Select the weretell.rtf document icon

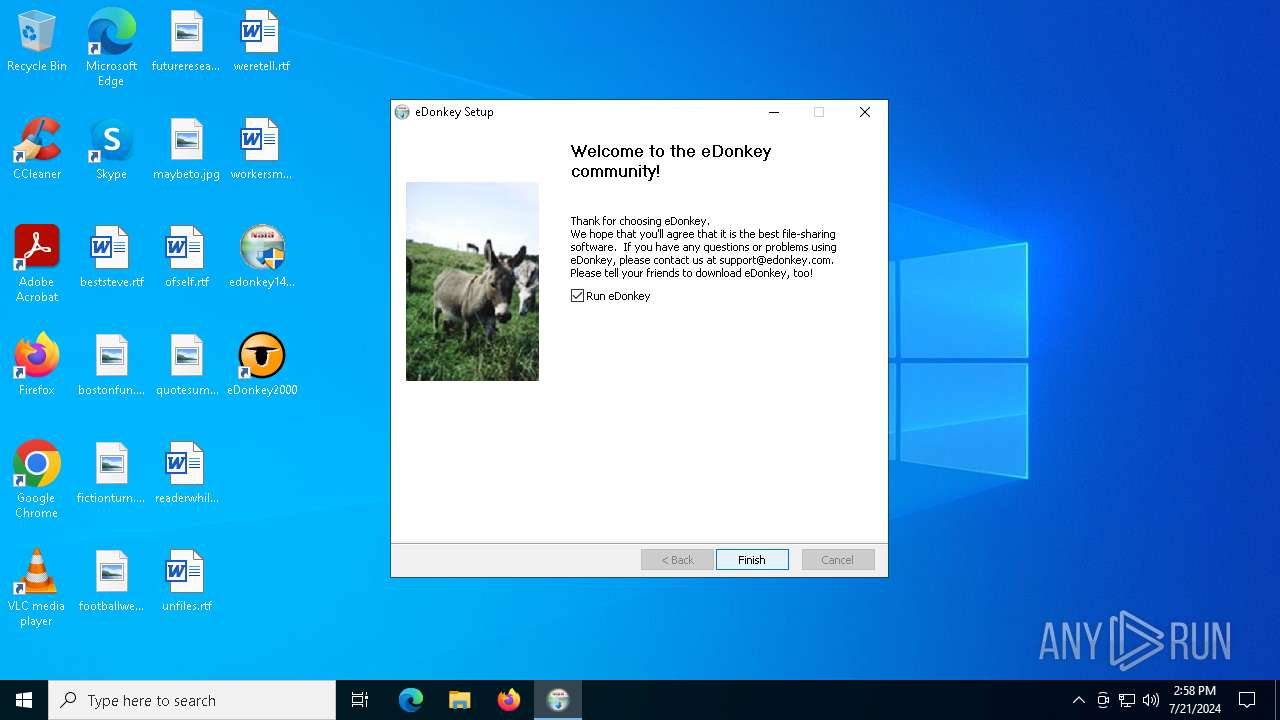(x=261, y=42)
